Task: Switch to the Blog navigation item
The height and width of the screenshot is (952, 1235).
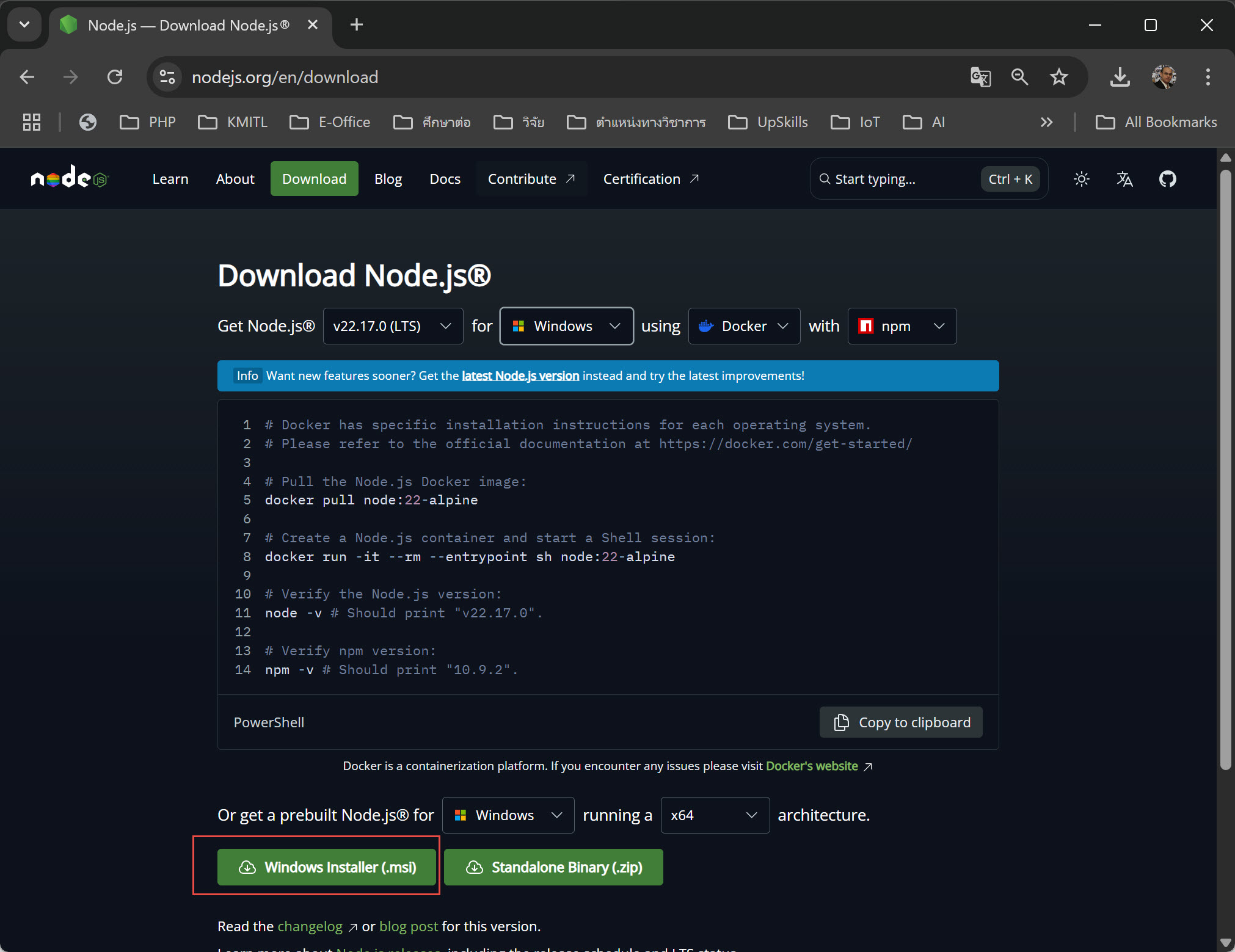Action: (388, 178)
